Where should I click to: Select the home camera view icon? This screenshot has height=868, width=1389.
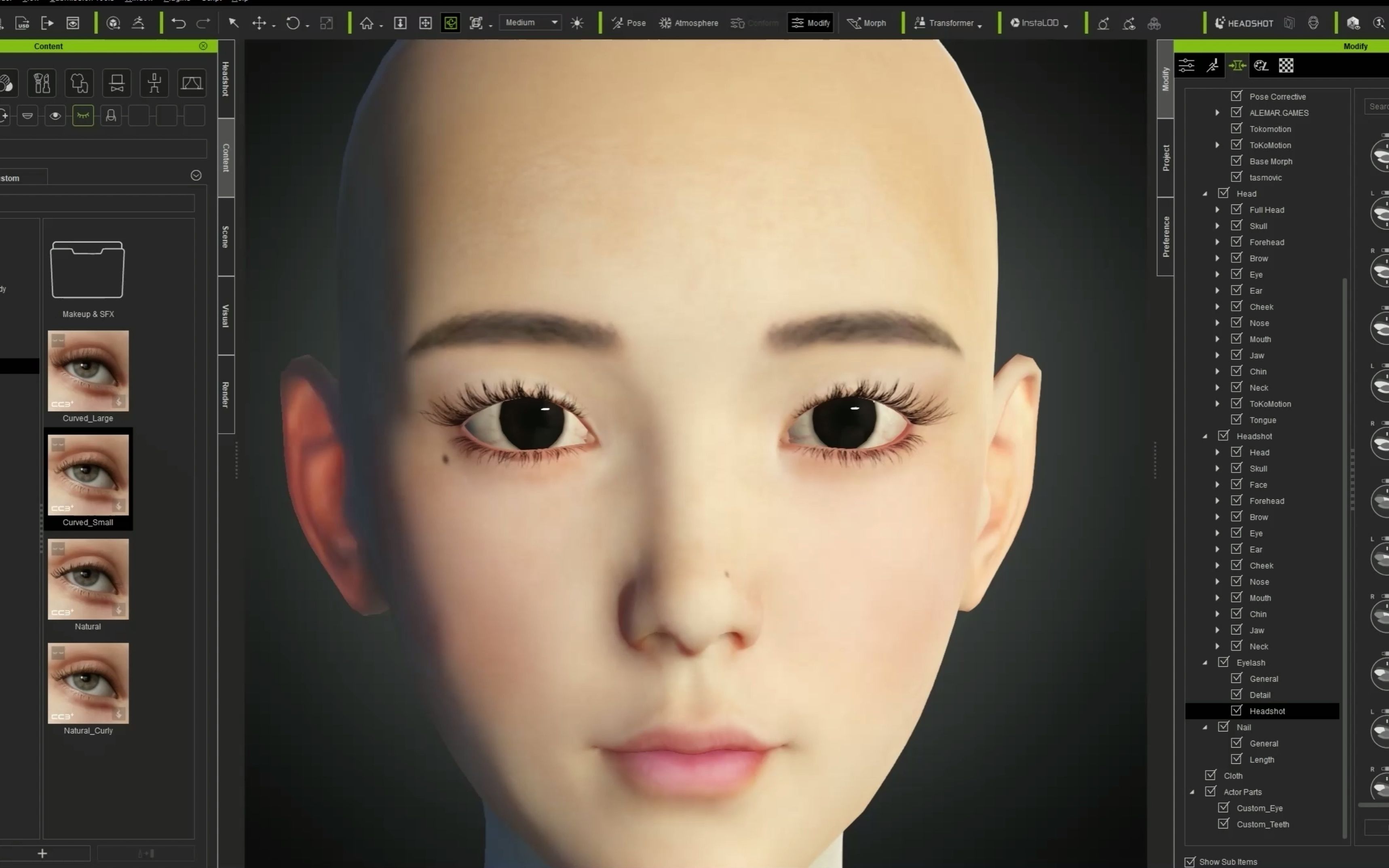click(366, 23)
